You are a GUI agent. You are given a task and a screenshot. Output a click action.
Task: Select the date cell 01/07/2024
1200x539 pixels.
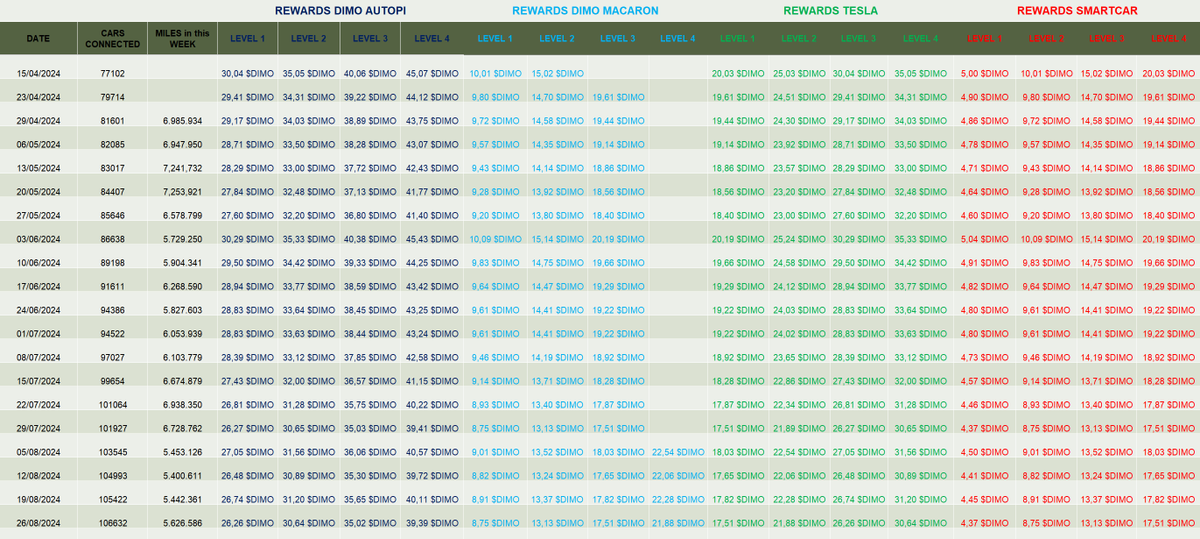pos(38,333)
